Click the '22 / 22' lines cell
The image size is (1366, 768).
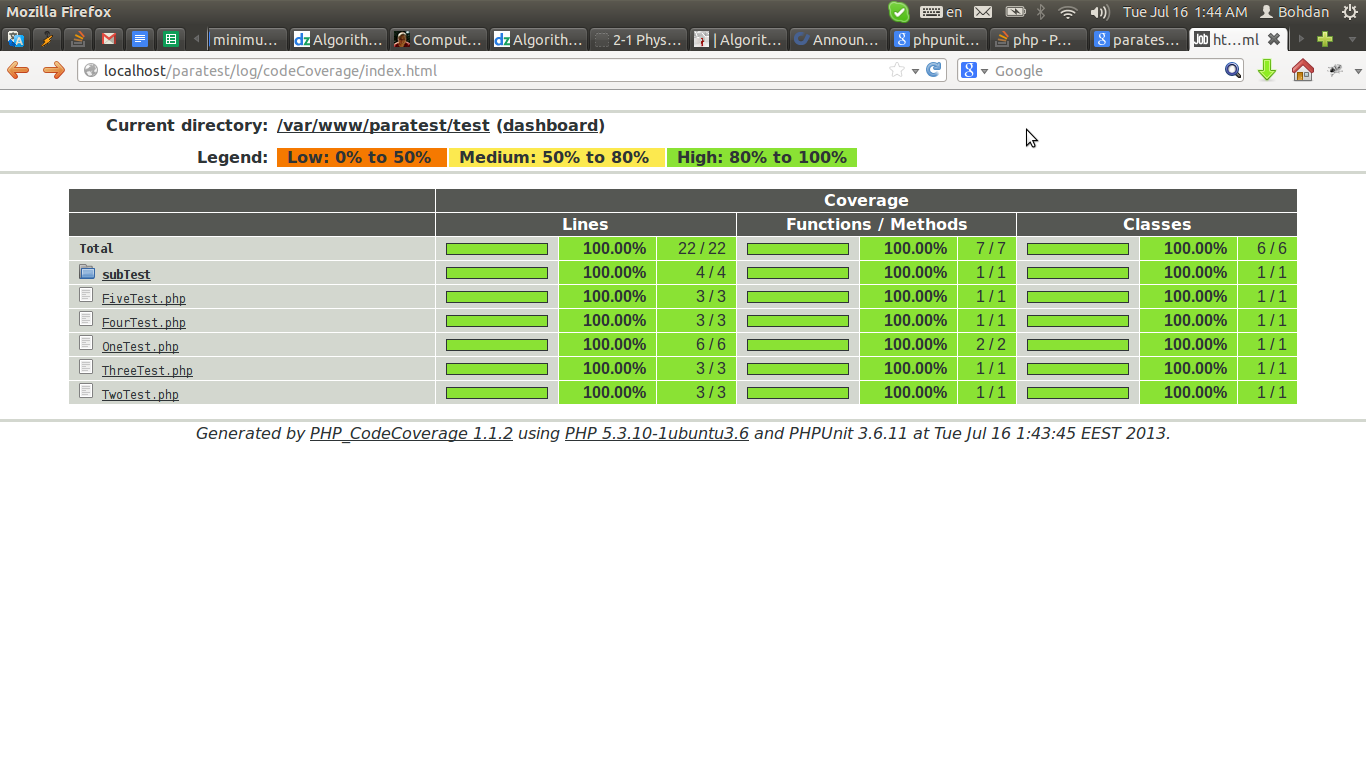pyautogui.click(x=697, y=248)
